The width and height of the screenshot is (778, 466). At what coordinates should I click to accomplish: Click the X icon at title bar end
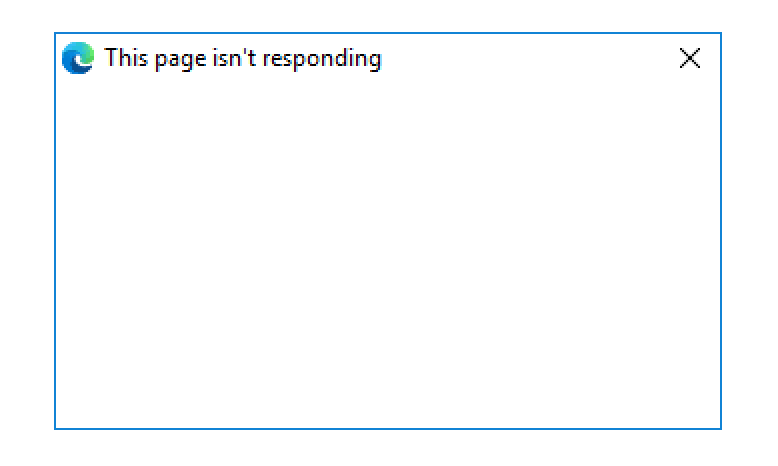[x=690, y=58]
